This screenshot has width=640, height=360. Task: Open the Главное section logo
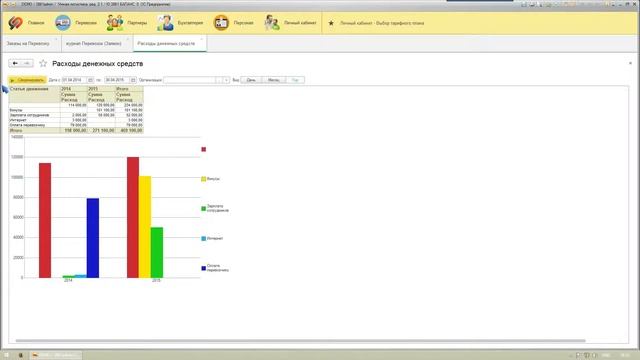coord(16,23)
